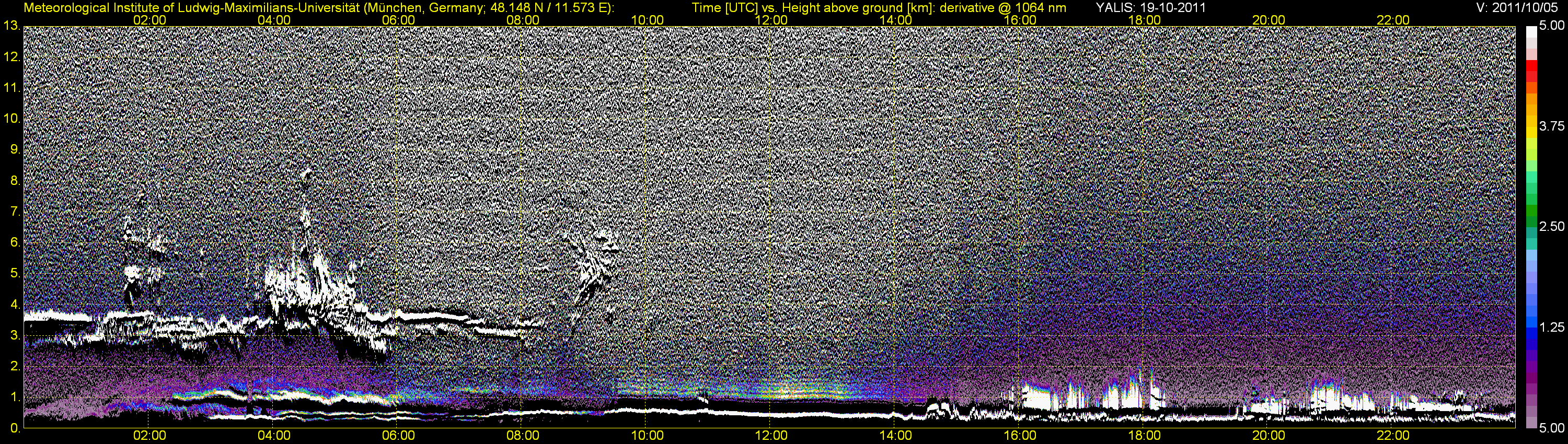Viewport: 1568px width, 444px height.
Task: Click the top axis 10:00 time label
Action: [x=647, y=20]
